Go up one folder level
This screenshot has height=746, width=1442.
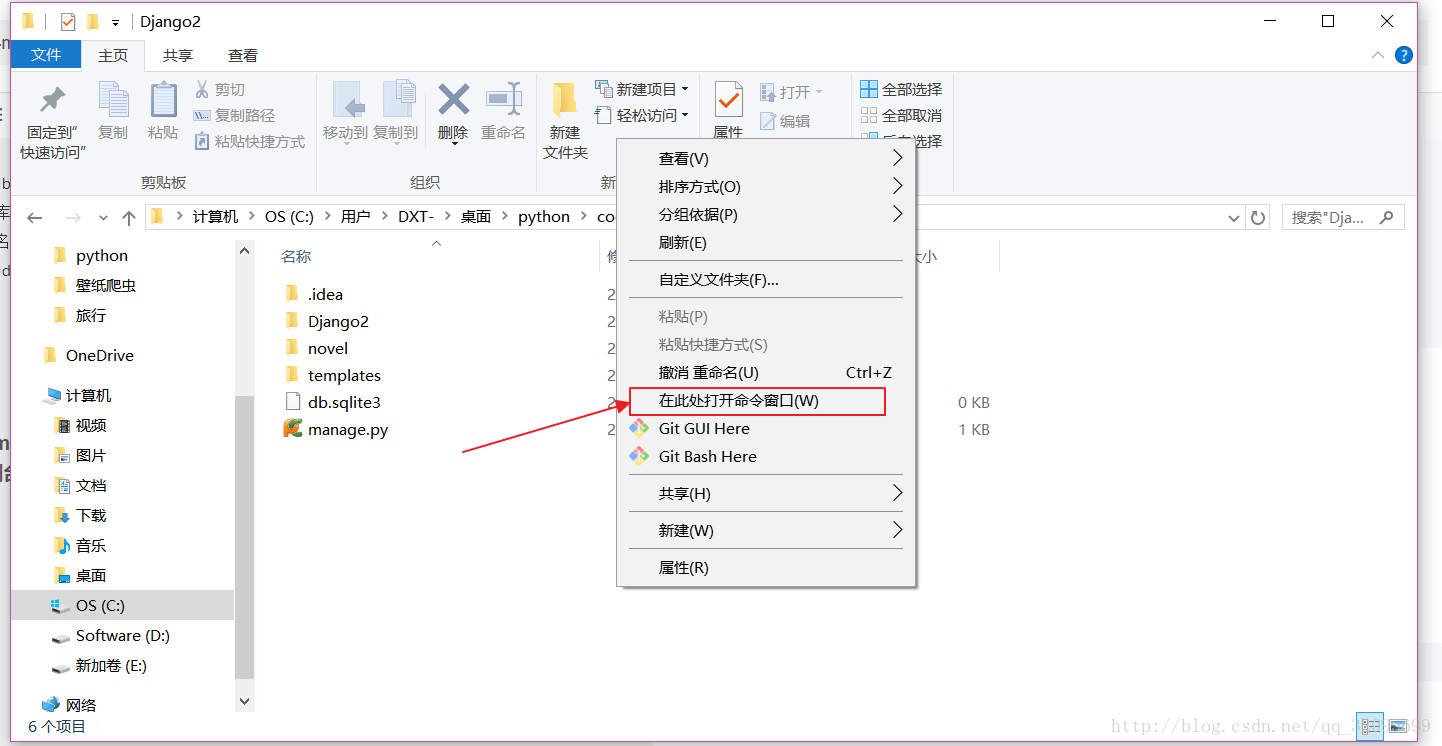(128, 218)
